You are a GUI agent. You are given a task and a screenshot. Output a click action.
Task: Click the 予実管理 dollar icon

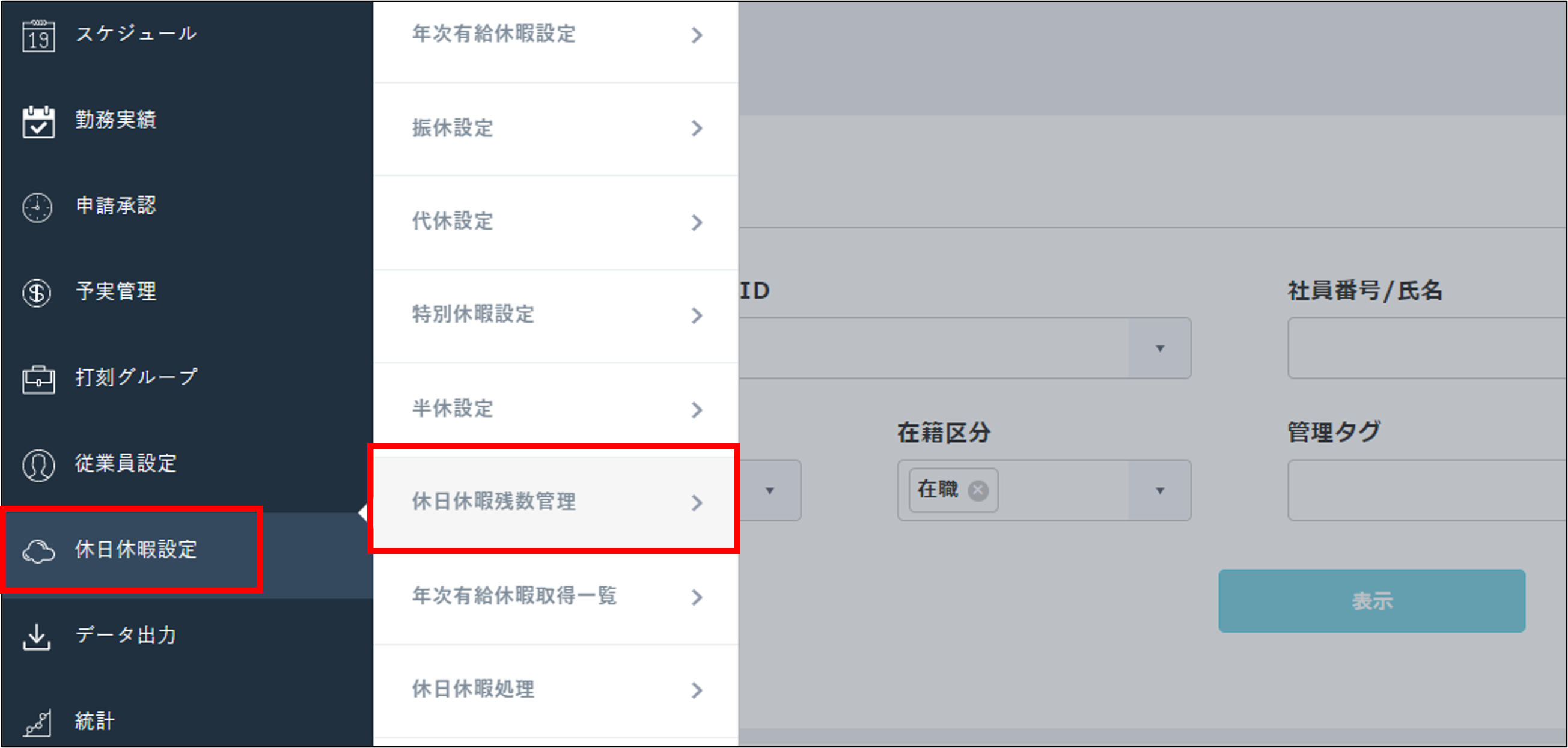point(38,293)
